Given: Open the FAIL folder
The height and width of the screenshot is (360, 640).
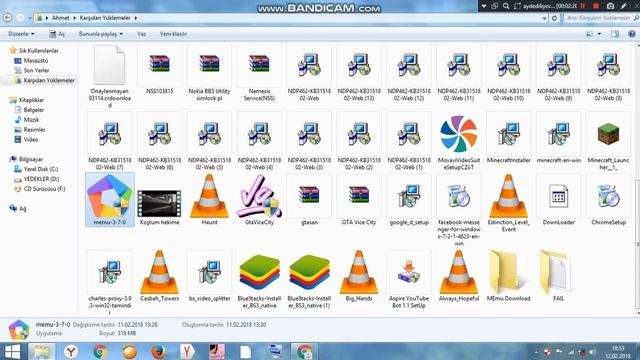Looking at the screenshot, I should [x=558, y=276].
